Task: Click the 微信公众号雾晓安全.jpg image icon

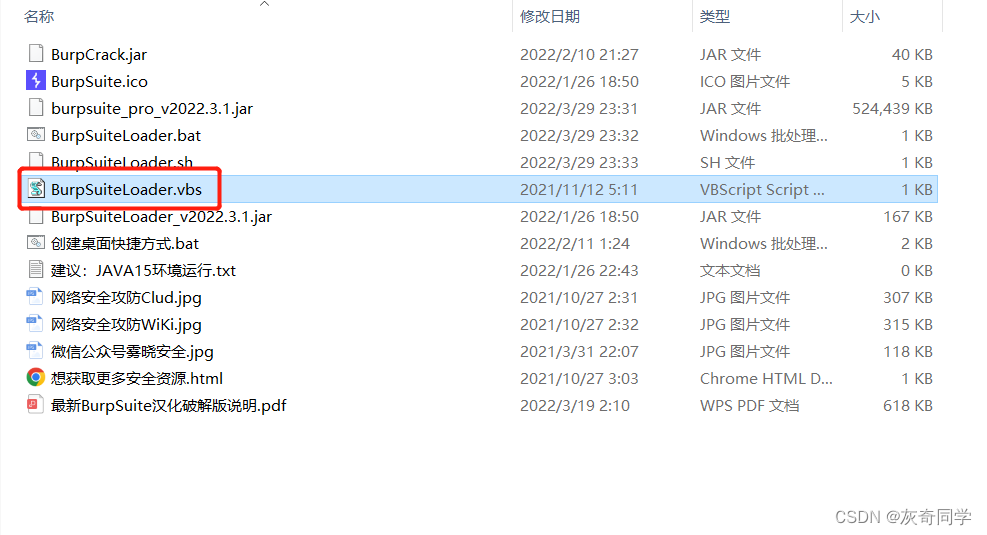Action: (34, 350)
